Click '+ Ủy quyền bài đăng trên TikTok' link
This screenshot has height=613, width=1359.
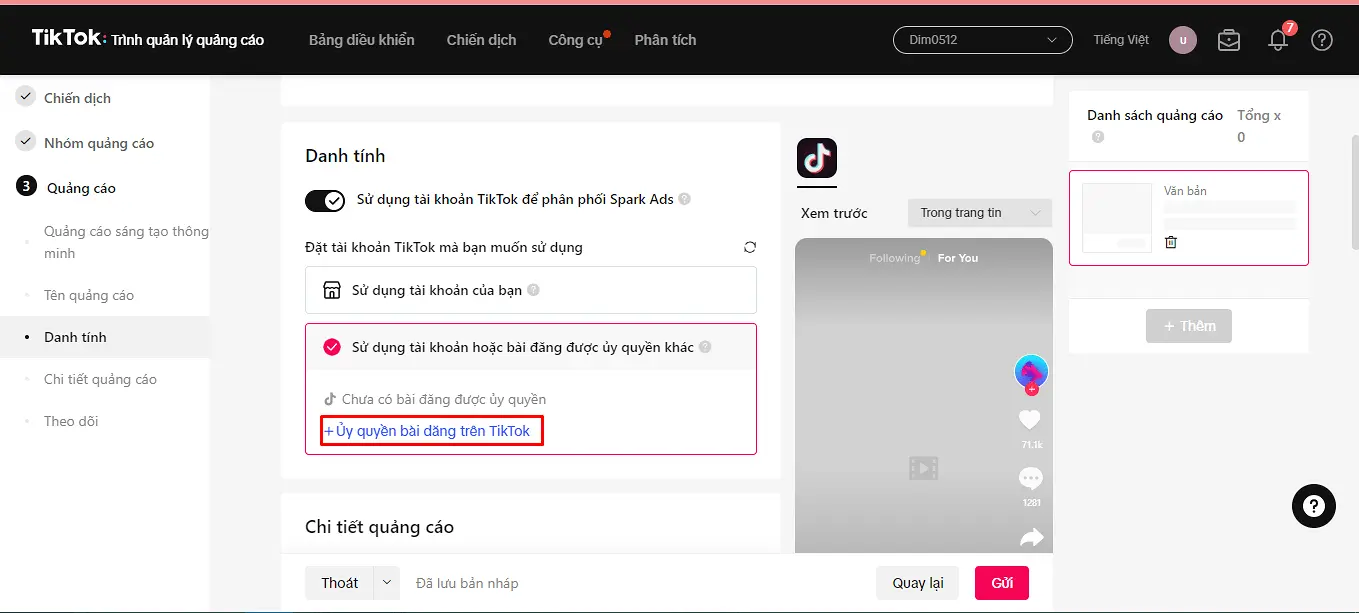[x=427, y=431]
